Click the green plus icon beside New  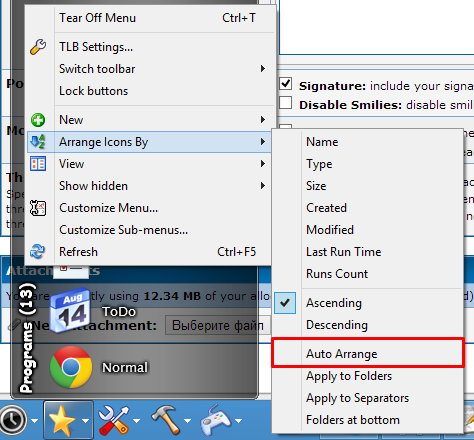coord(38,120)
